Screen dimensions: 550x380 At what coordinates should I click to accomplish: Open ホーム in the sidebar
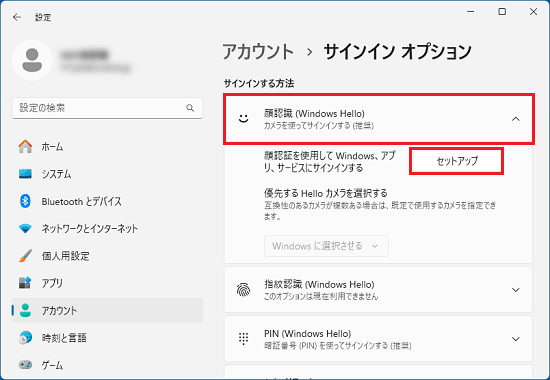coord(107,146)
